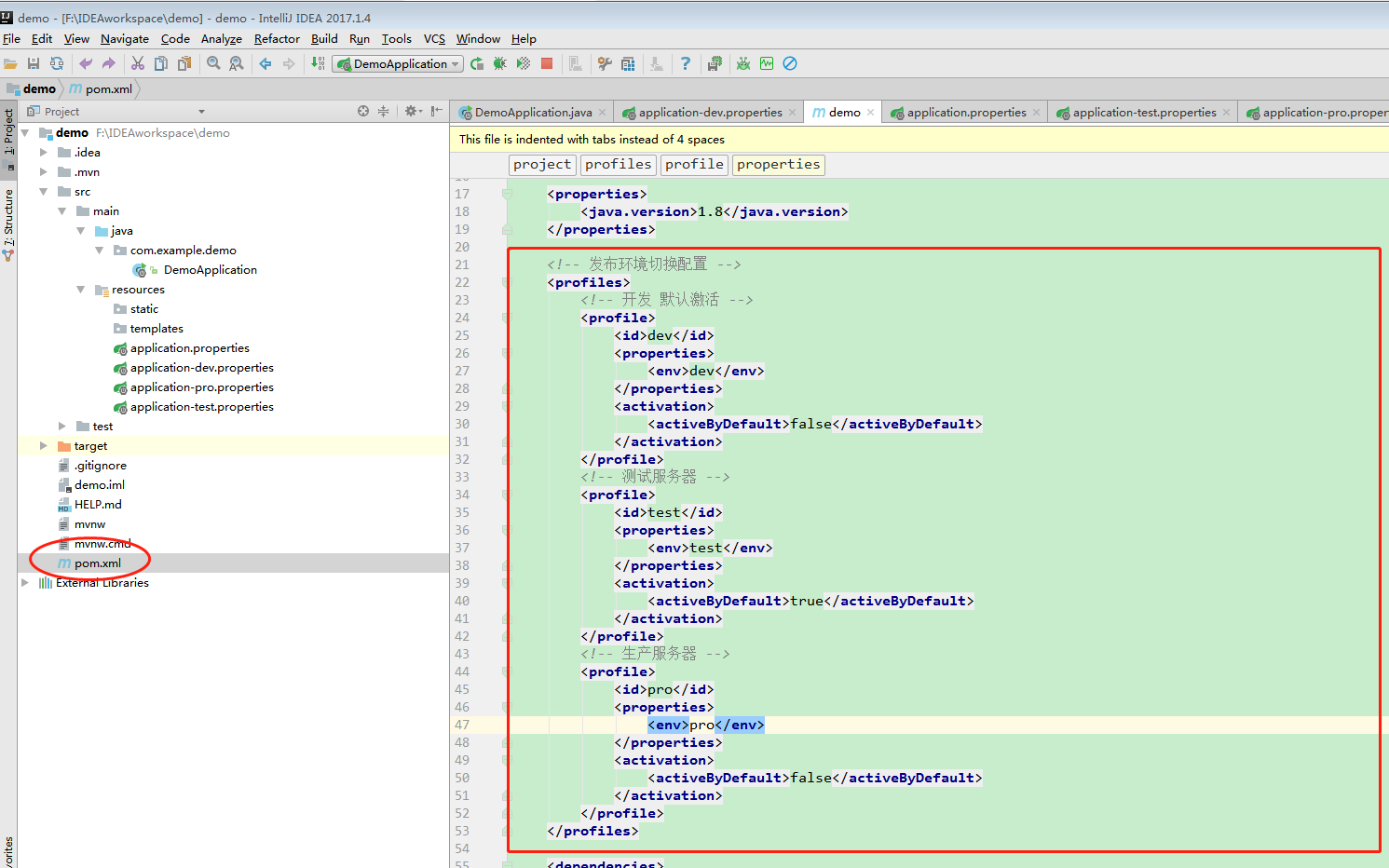Click the blue circle-slash toolbar icon
Image resolution: width=1389 pixels, height=868 pixels.
(x=790, y=63)
